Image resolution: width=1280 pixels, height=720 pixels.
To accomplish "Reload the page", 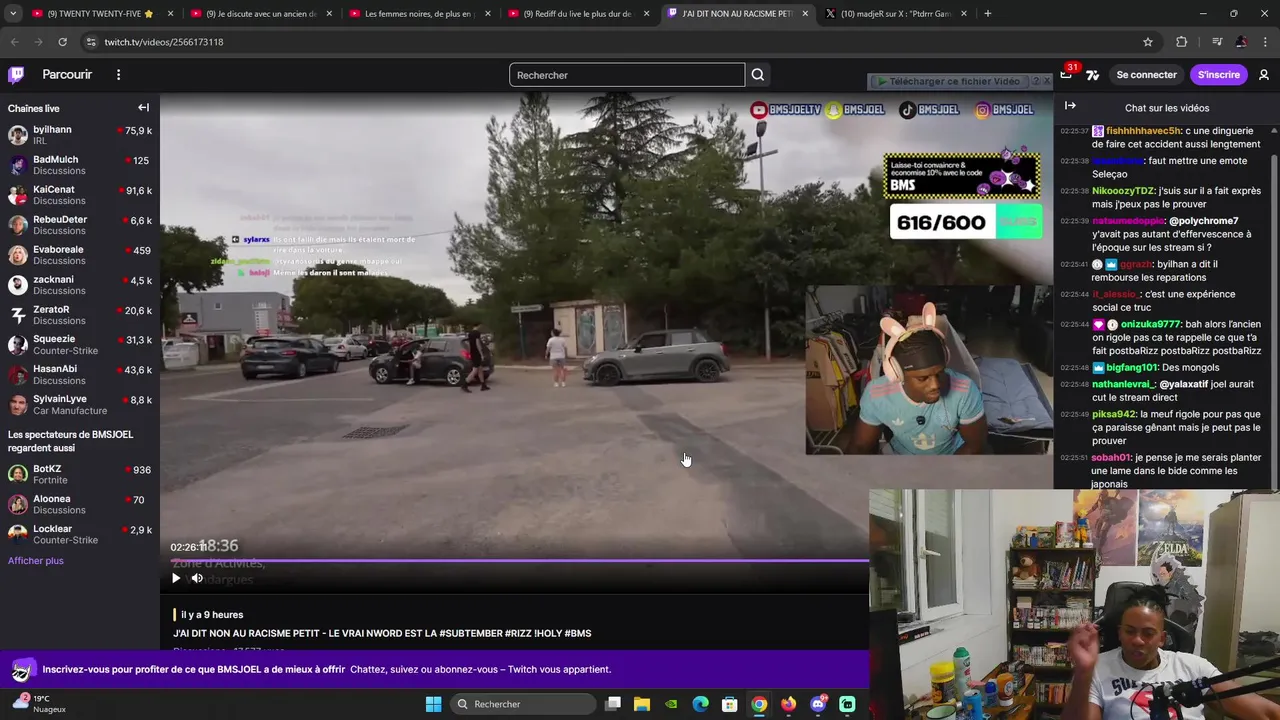I will (62, 42).
